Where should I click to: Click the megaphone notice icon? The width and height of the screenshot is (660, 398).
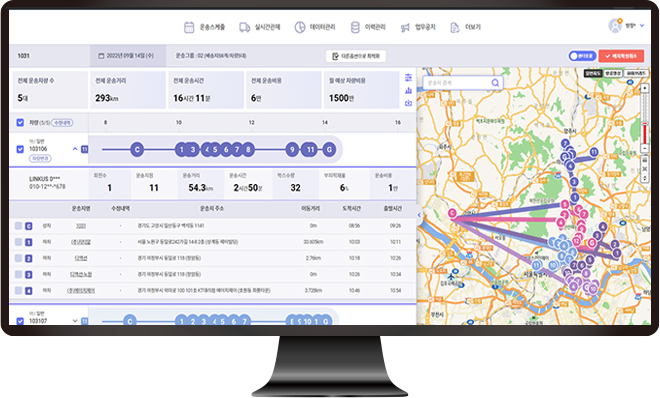405,28
